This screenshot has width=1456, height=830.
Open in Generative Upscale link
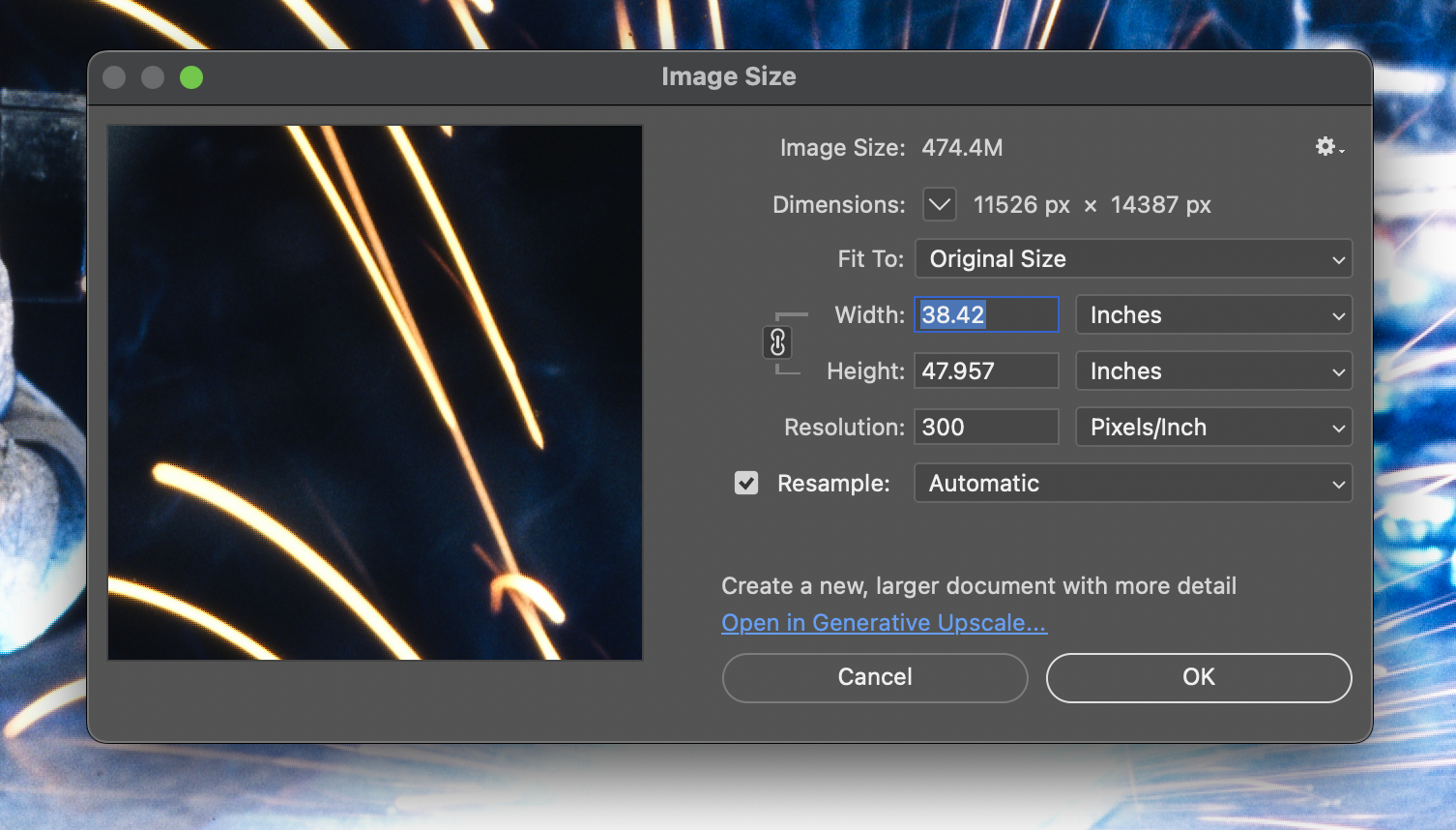(x=884, y=623)
